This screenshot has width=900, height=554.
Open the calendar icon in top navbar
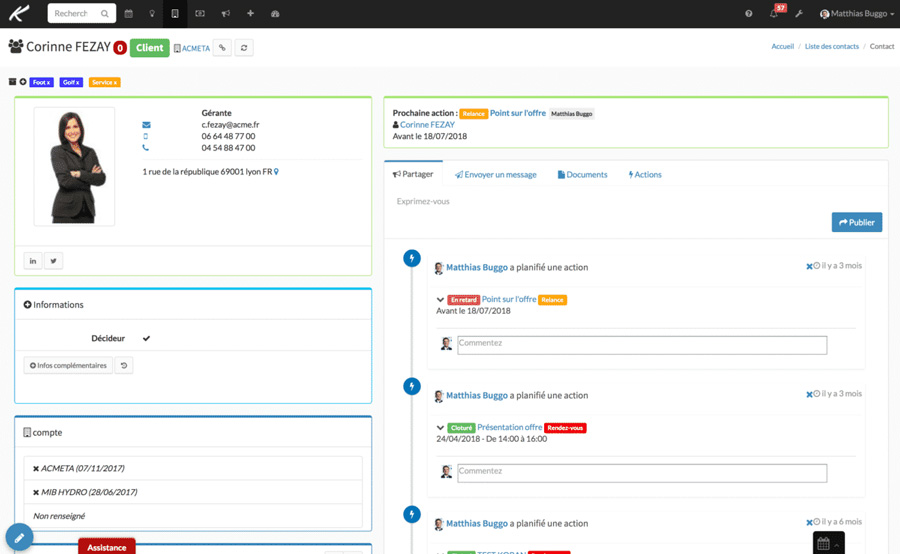[128, 14]
